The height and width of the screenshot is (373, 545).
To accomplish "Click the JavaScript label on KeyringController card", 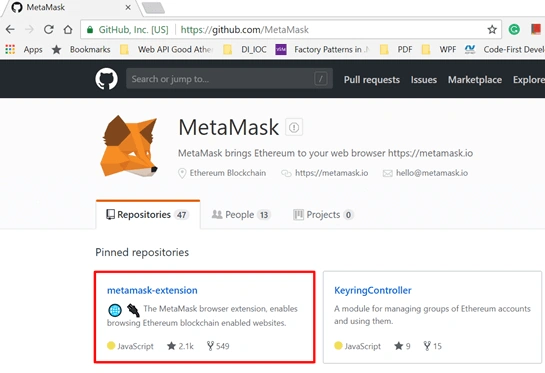I will coord(363,346).
